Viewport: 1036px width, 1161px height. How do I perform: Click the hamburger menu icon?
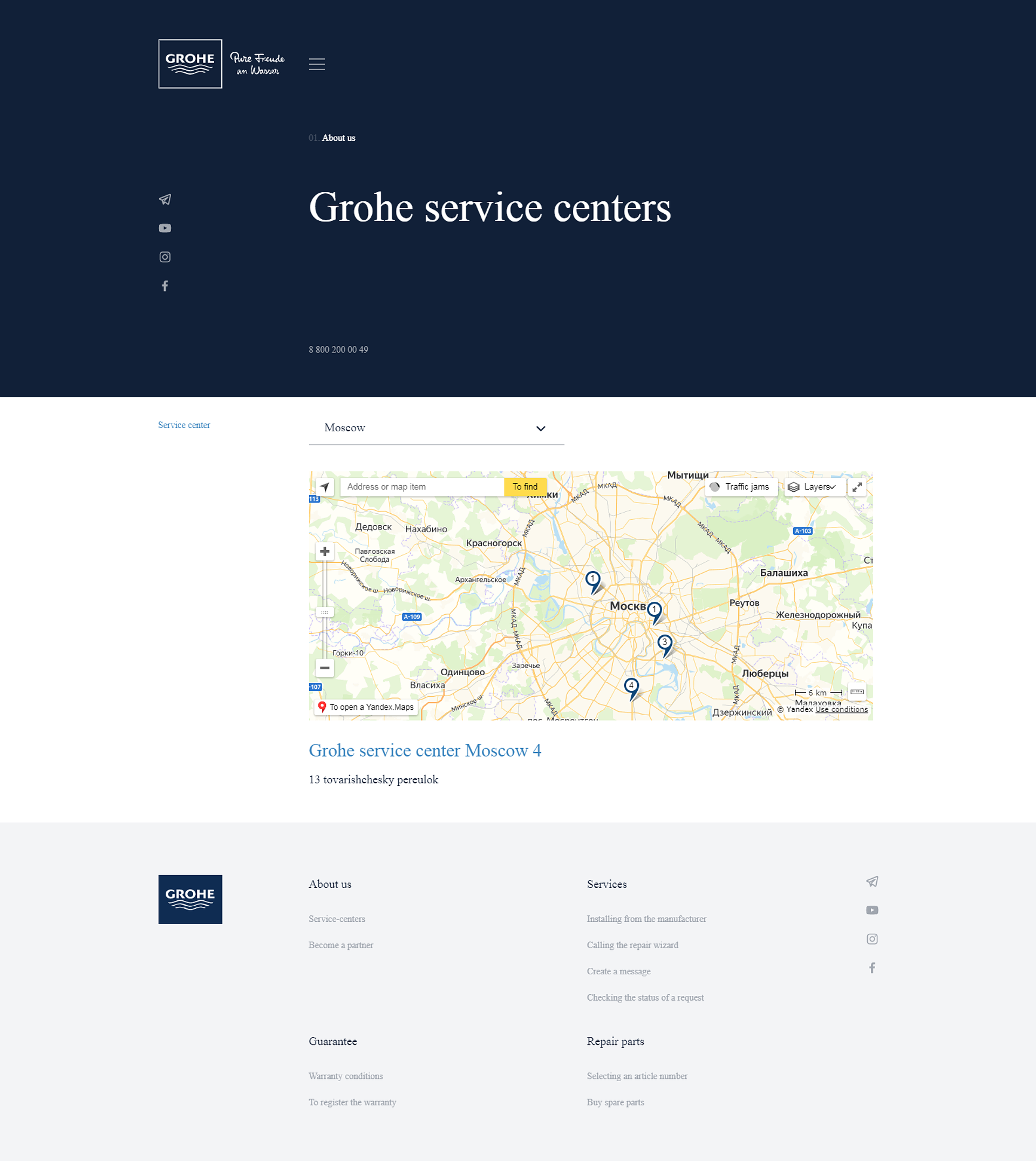(317, 64)
